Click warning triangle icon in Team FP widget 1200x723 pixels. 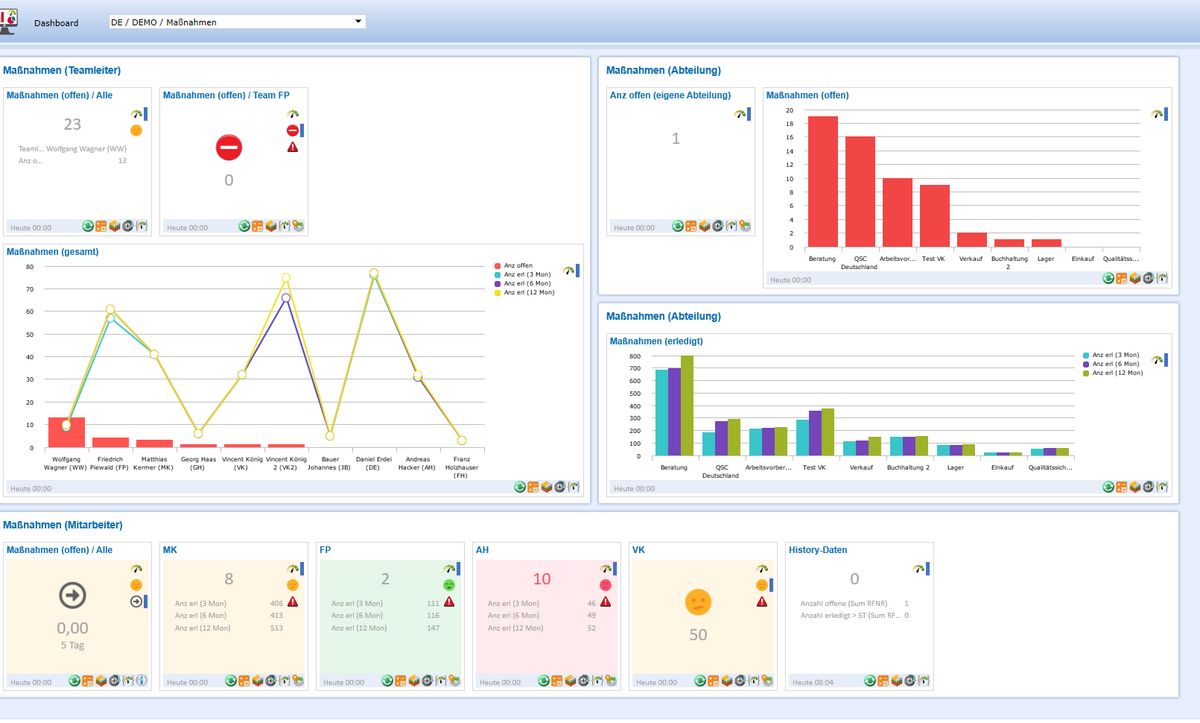[293, 147]
